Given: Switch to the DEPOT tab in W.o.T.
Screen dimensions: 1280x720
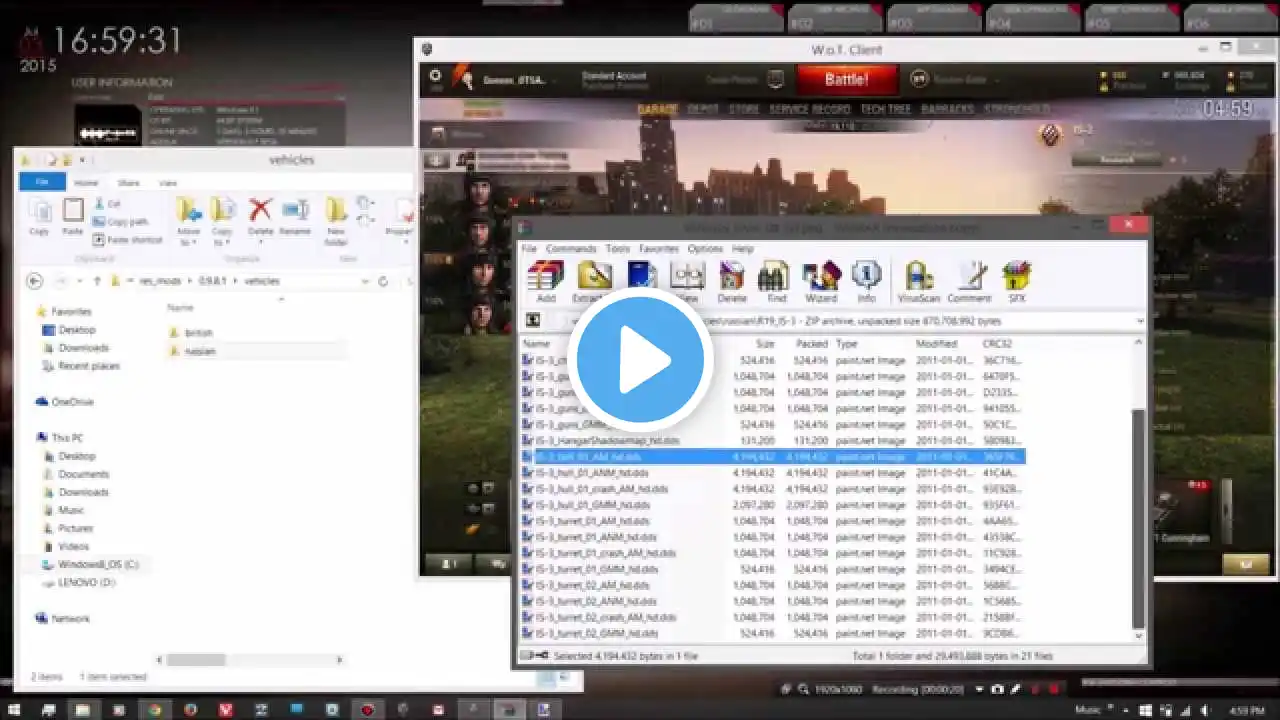Looking at the screenshot, I should click(x=703, y=109).
